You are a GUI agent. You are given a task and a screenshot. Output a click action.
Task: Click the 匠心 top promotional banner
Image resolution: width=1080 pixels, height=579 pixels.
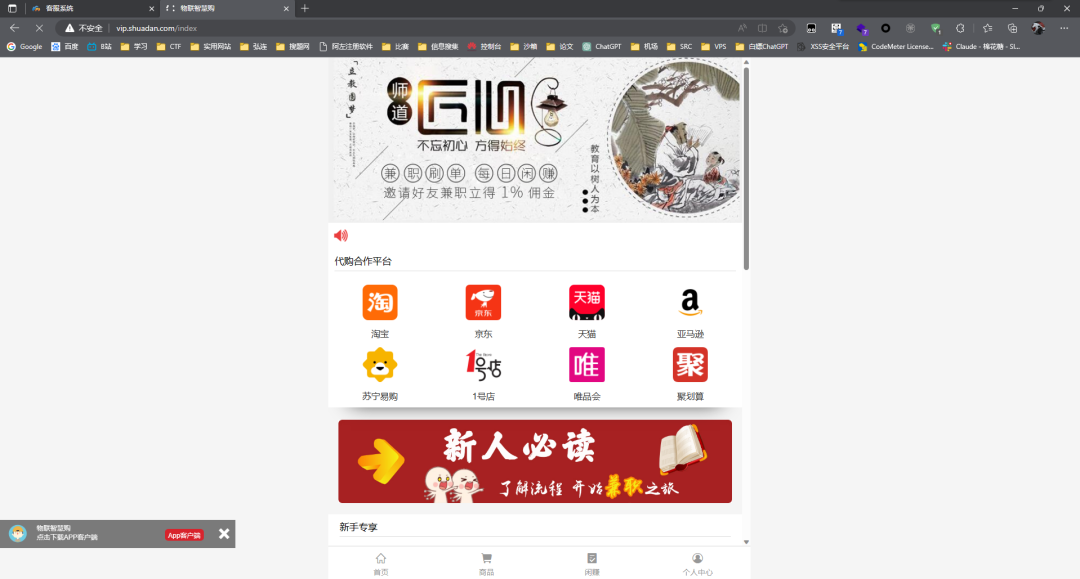tap(535, 140)
